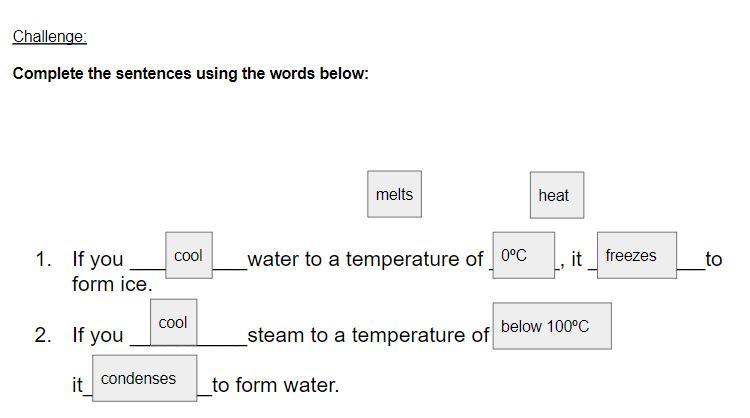750x418 pixels.
Task: Click the list number "1."
Action: [42, 260]
